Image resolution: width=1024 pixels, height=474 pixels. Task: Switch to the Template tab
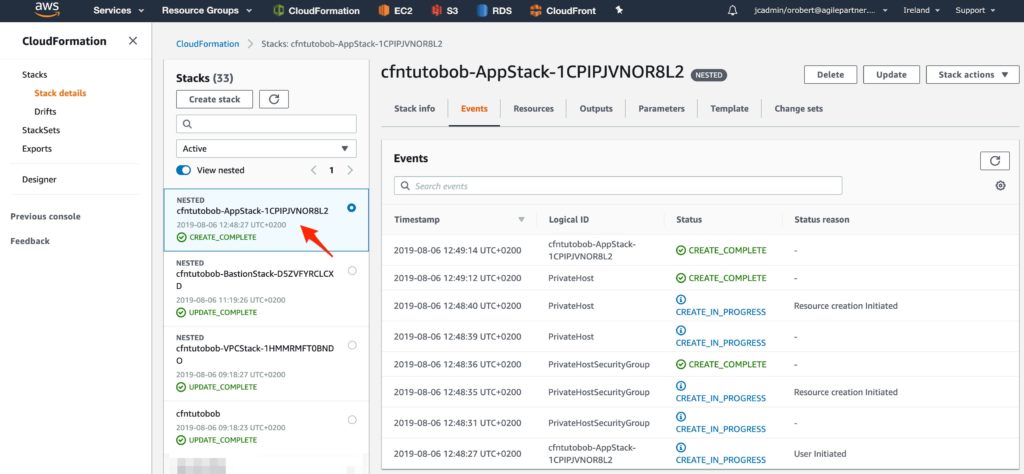coord(729,108)
